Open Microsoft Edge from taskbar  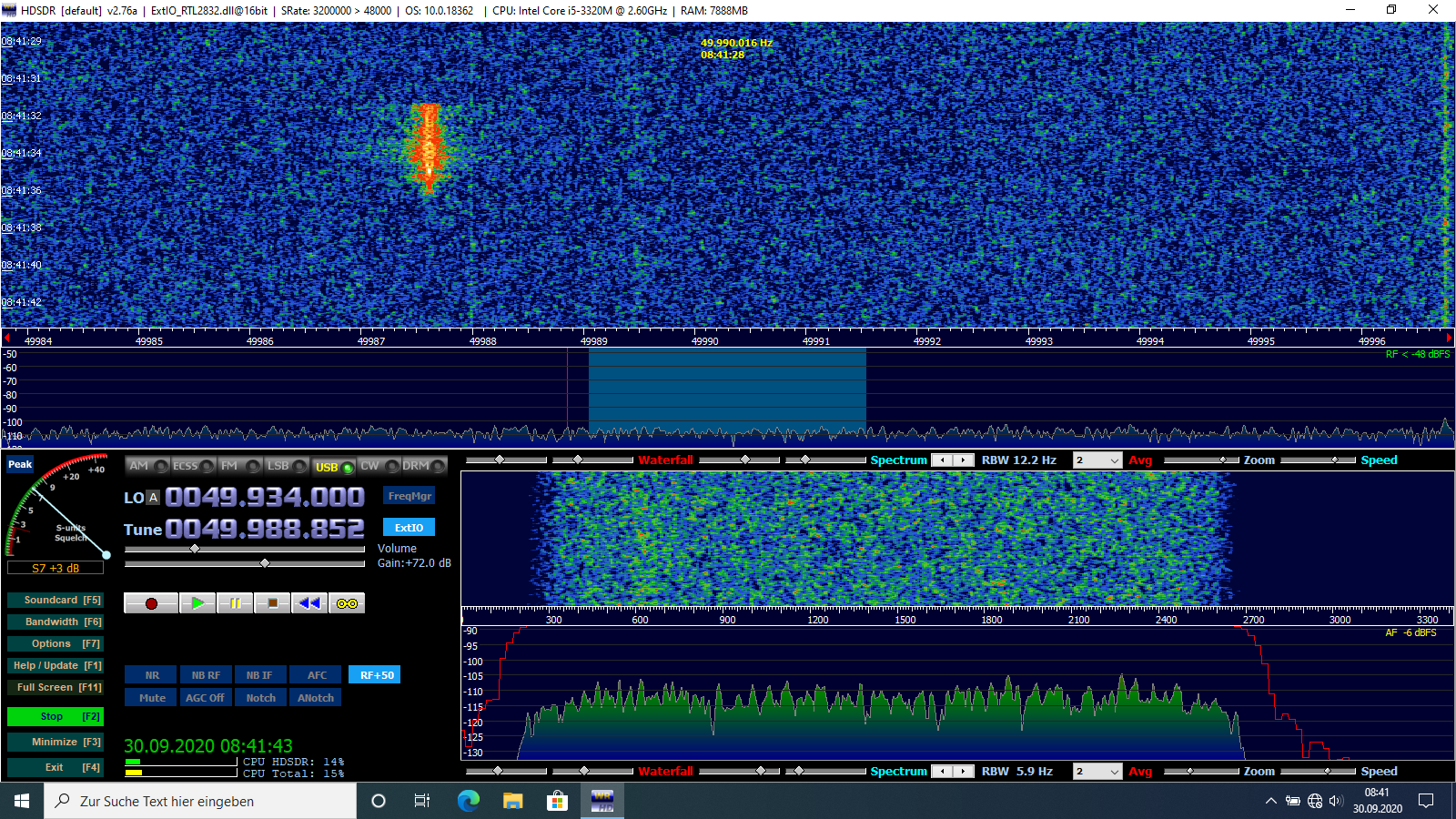coord(468,801)
